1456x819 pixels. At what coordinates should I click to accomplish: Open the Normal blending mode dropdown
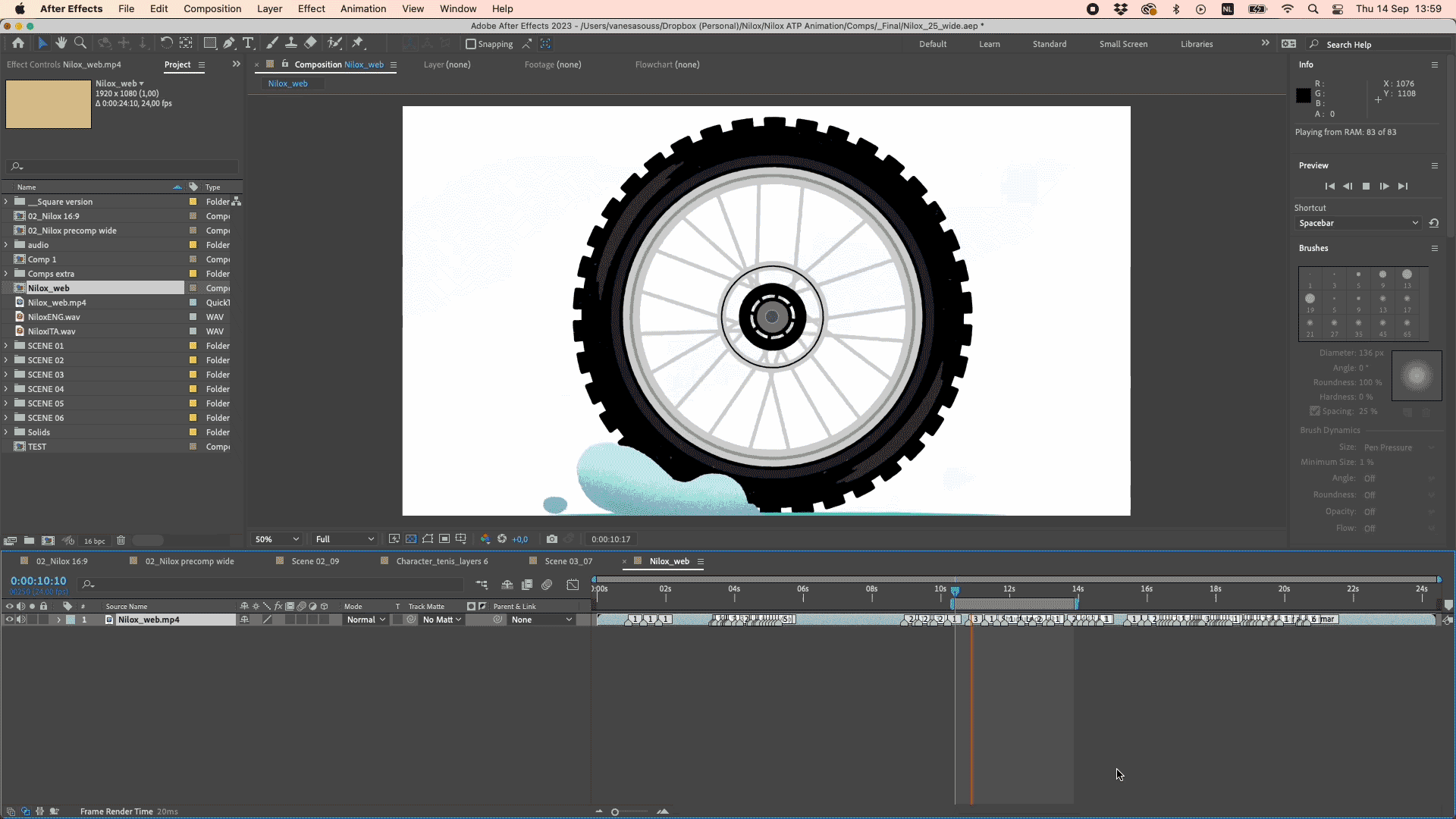click(x=366, y=620)
